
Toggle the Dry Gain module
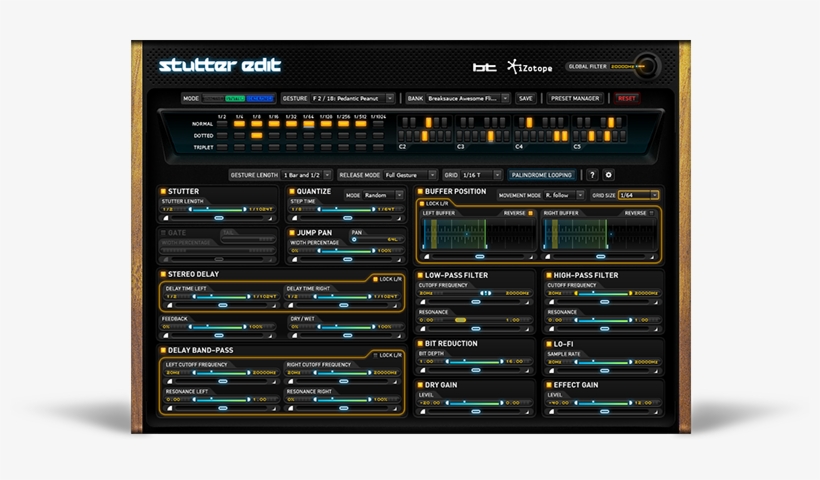[x=420, y=385]
